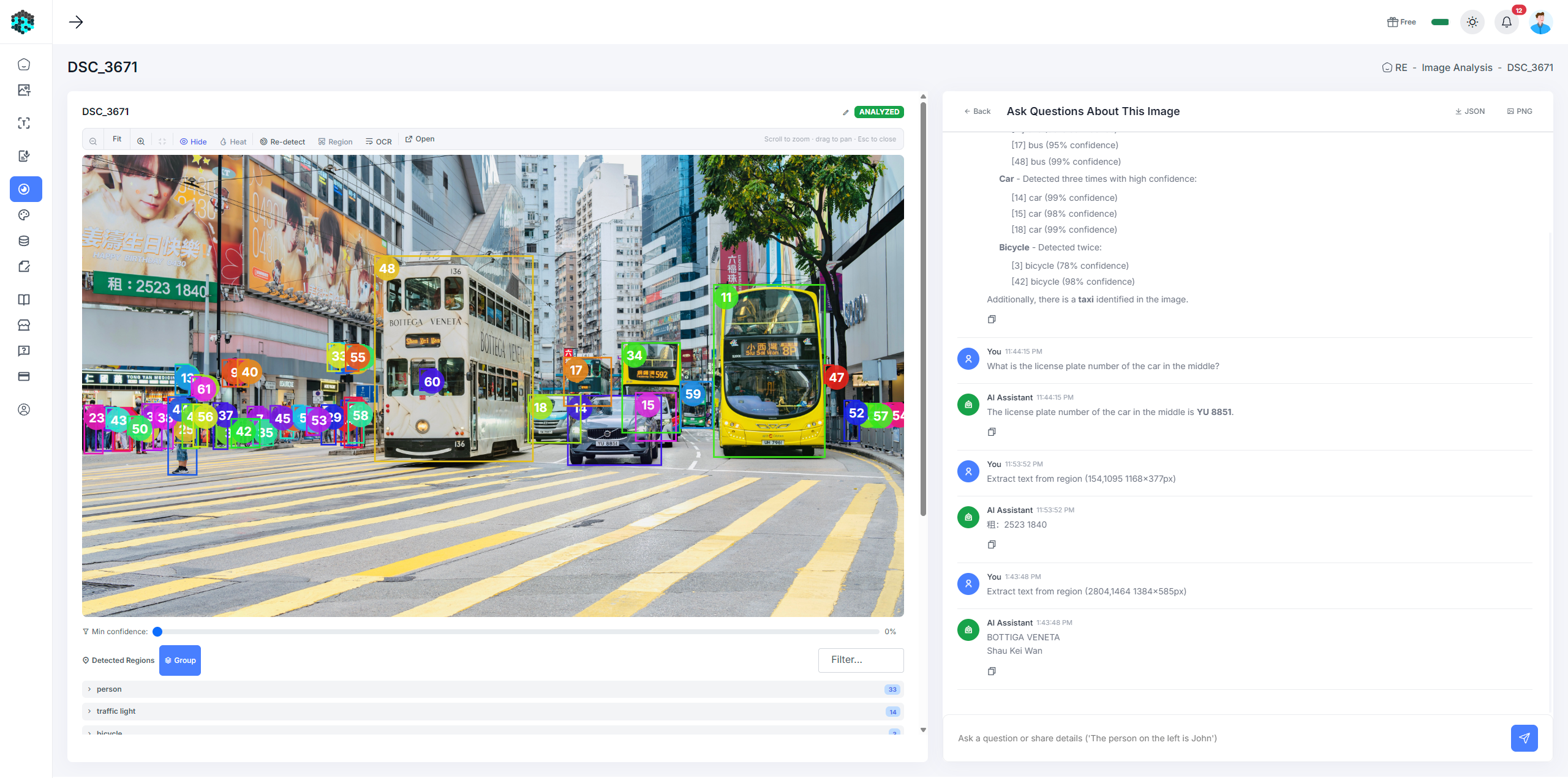Click the zoom out magnifier icon
1568x778 pixels.
pyautogui.click(x=93, y=141)
